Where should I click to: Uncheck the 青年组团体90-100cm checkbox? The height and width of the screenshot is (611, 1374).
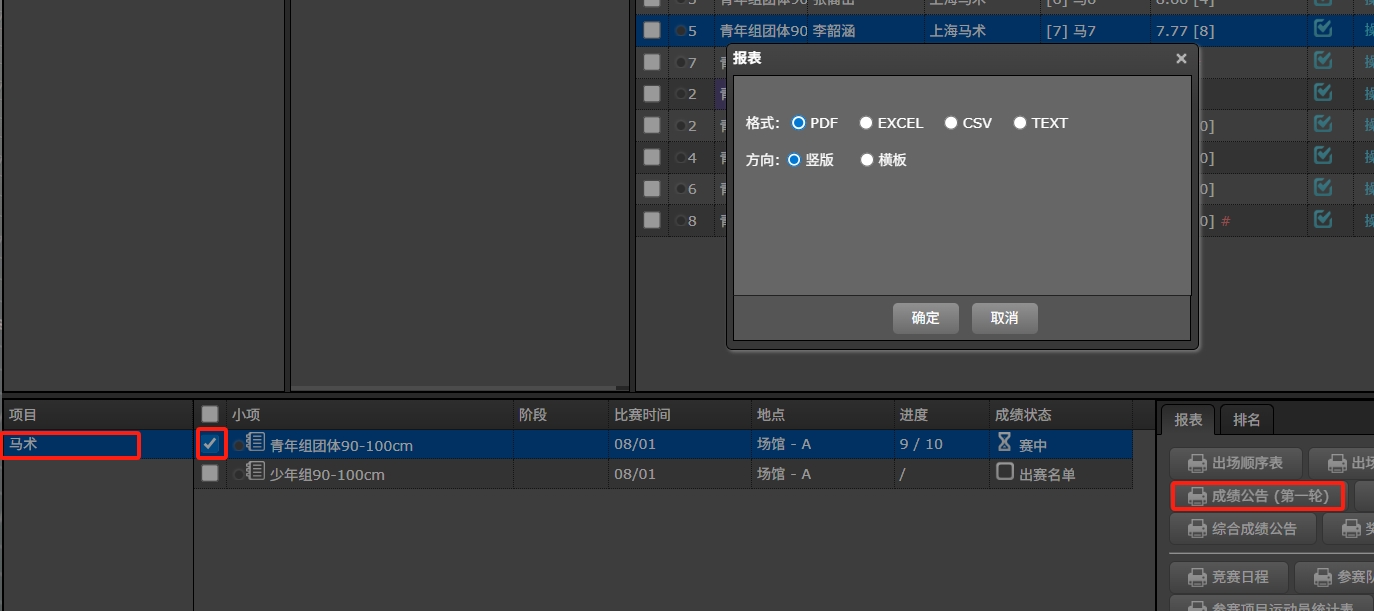[210, 443]
